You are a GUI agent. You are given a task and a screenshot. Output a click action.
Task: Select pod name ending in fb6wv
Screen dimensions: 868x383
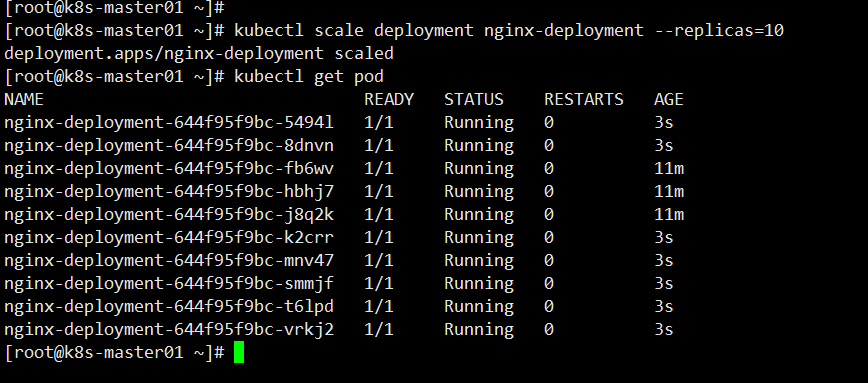[169, 169]
